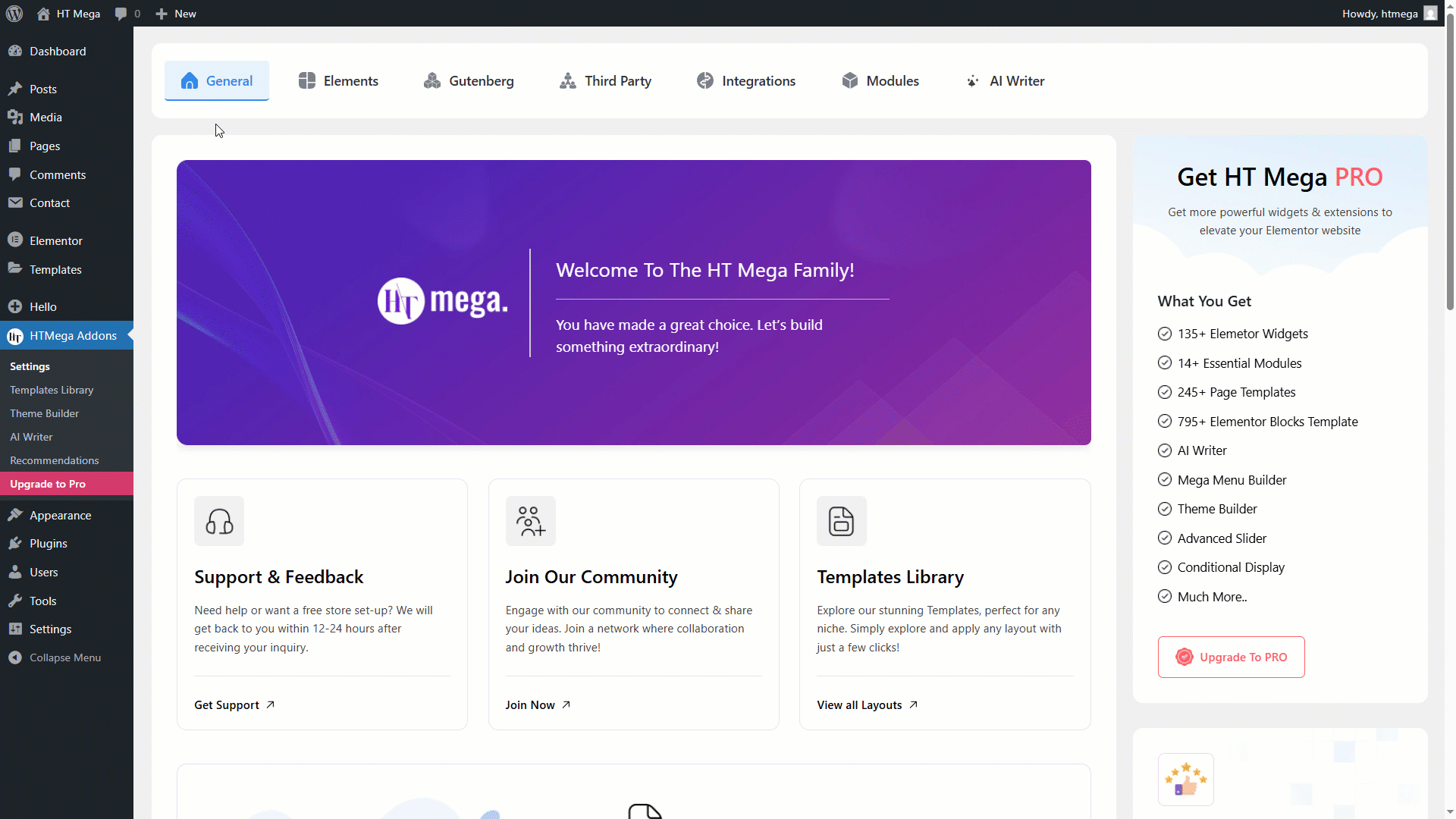Click the Settings sliders icon in sidebar

(x=15, y=629)
